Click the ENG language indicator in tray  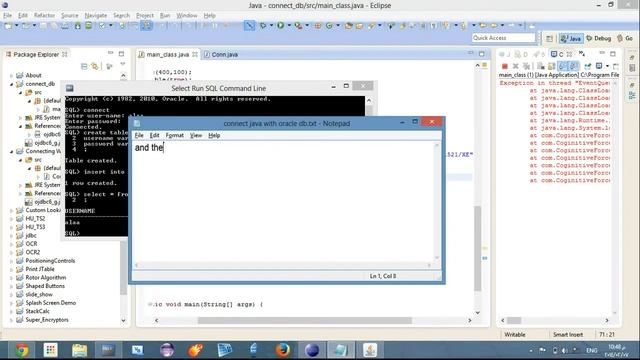[x=591, y=350]
